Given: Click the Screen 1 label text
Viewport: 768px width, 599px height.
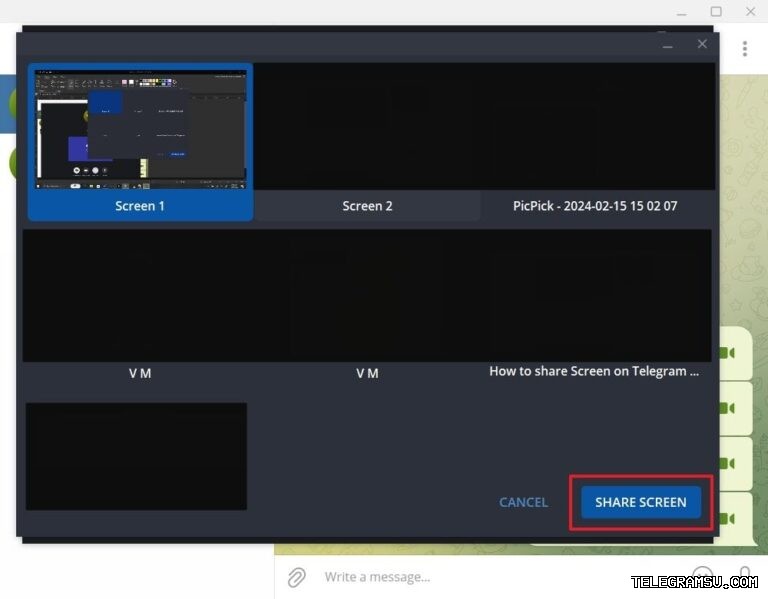Looking at the screenshot, I should pyautogui.click(x=140, y=206).
